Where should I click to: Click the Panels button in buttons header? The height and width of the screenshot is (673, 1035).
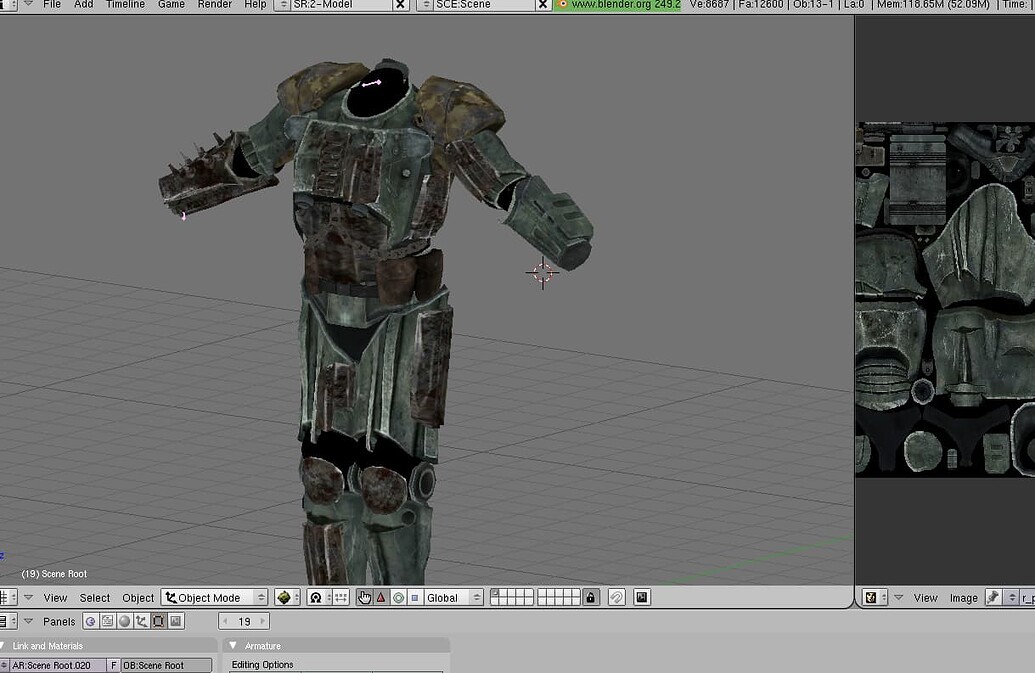59,621
